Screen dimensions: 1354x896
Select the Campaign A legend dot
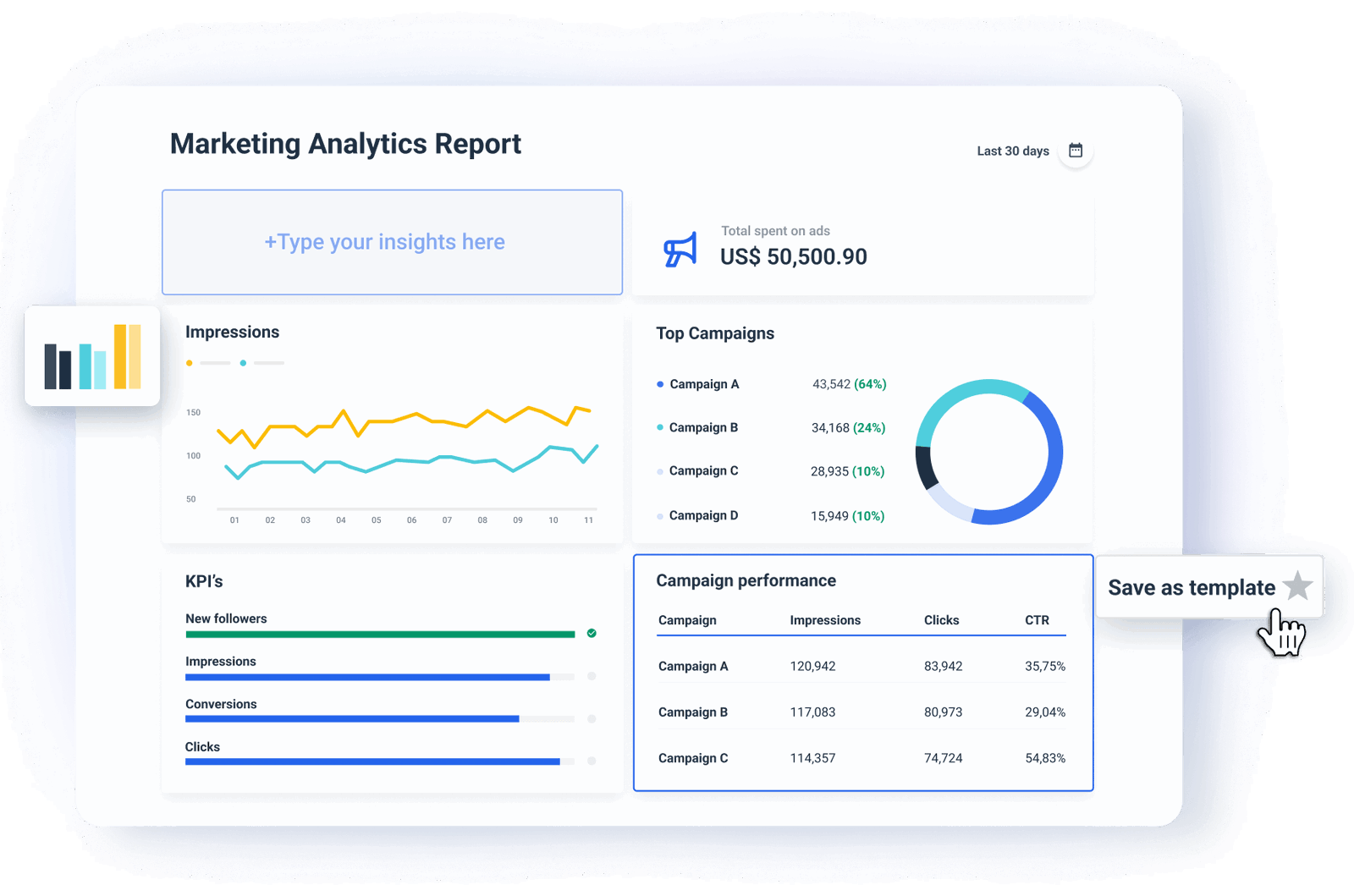pyautogui.click(x=659, y=383)
